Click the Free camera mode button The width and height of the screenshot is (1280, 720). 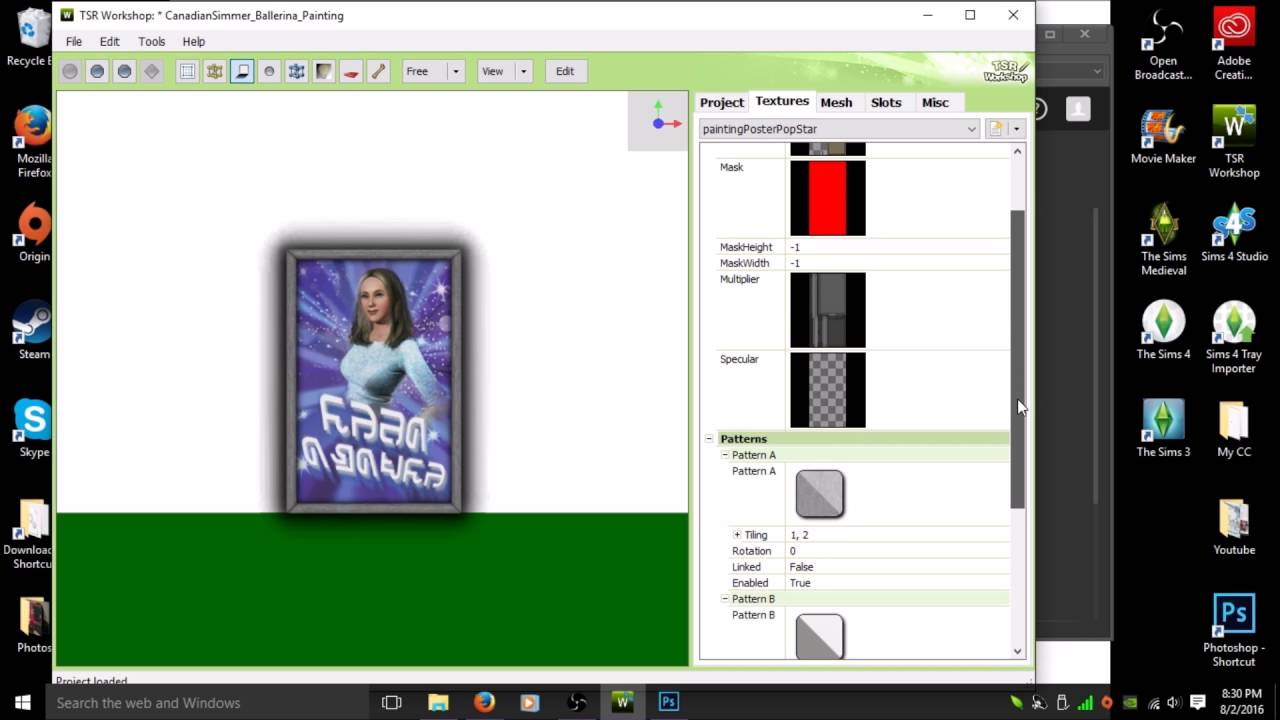(425, 71)
